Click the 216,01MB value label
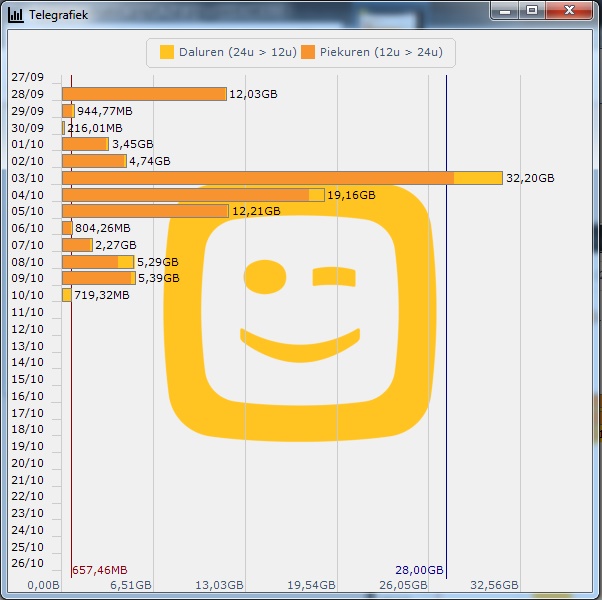This screenshot has width=602, height=600. (x=95, y=128)
